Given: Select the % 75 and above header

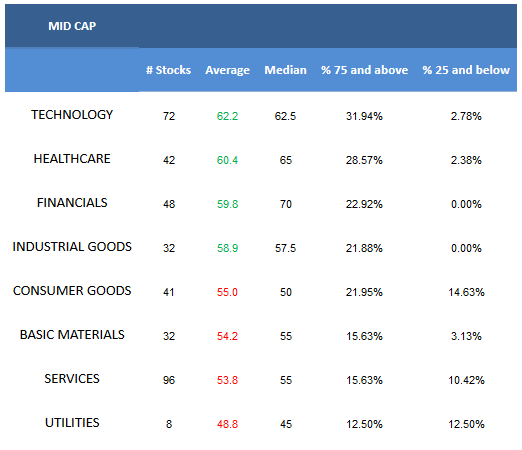Looking at the screenshot, I should pyautogui.click(x=364, y=70).
